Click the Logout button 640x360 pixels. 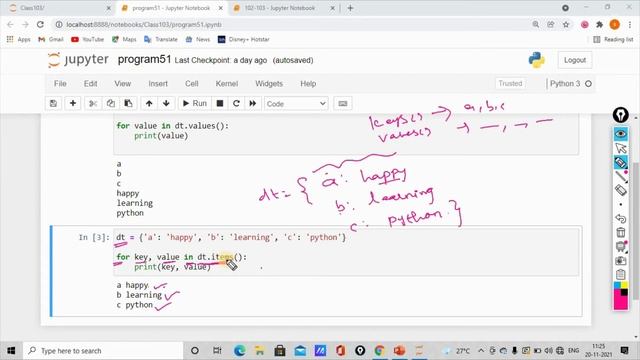tap(575, 60)
